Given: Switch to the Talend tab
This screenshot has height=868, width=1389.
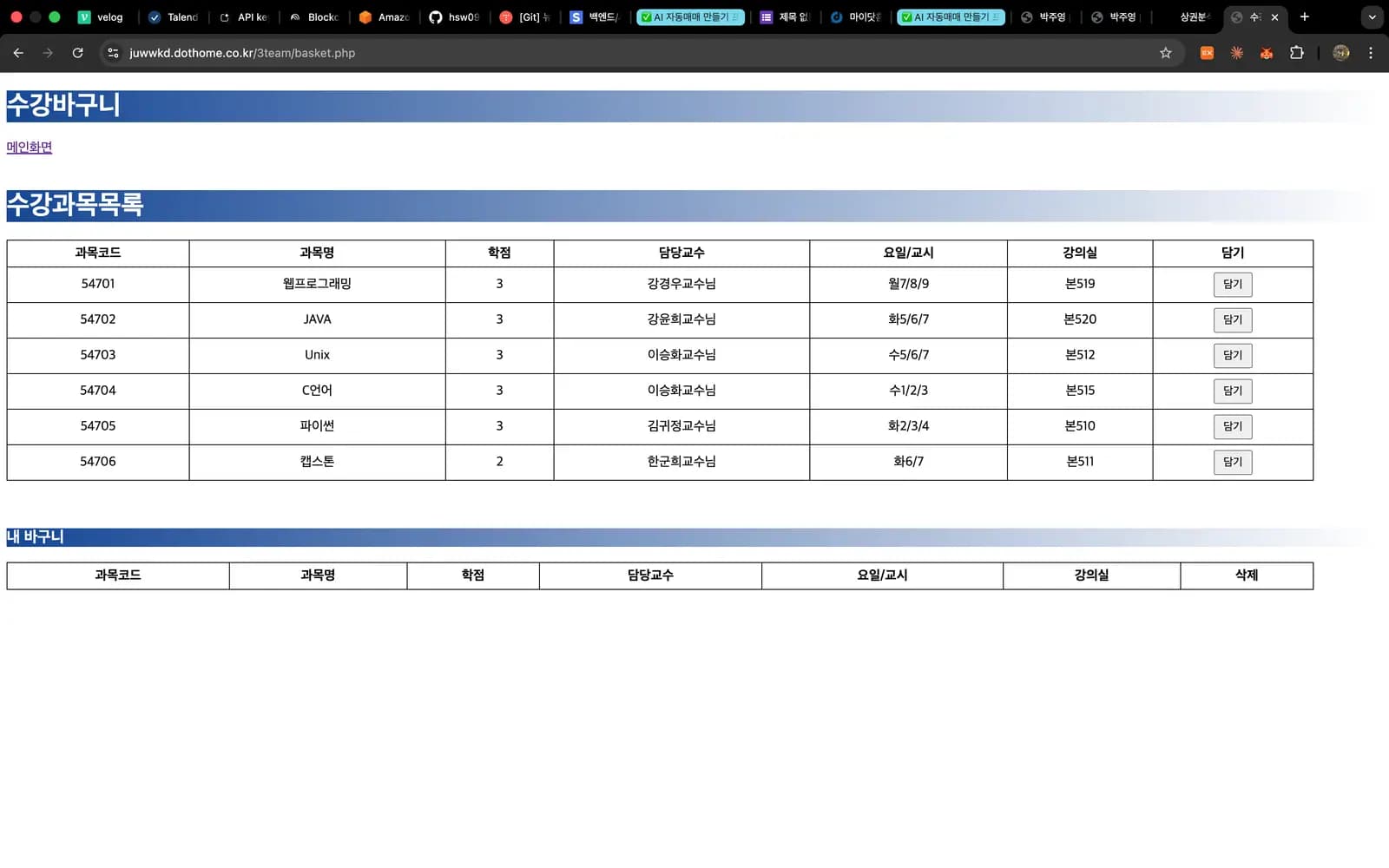Looking at the screenshot, I should (174, 16).
